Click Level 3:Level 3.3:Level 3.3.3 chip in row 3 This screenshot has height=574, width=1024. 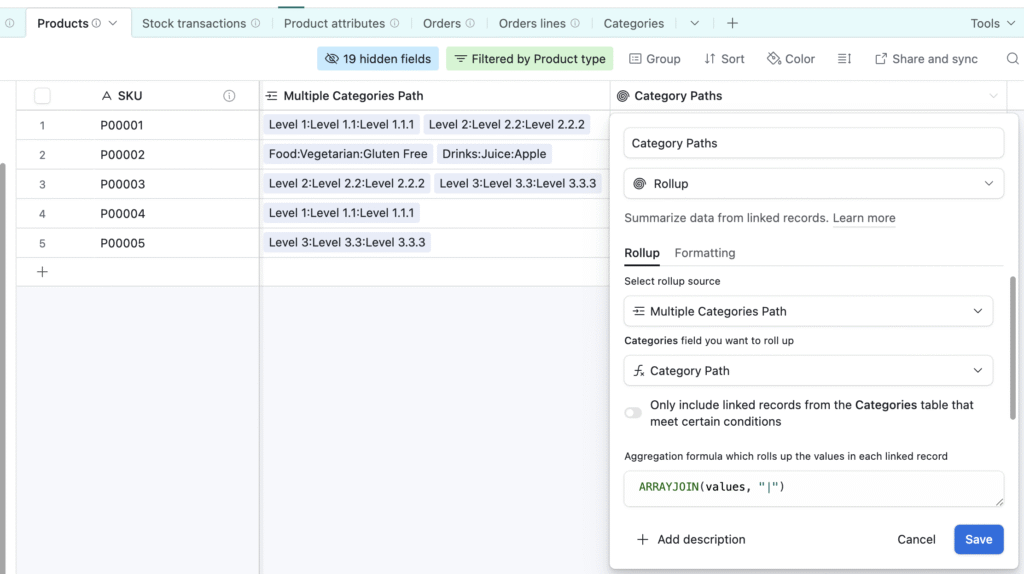[x=518, y=183]
